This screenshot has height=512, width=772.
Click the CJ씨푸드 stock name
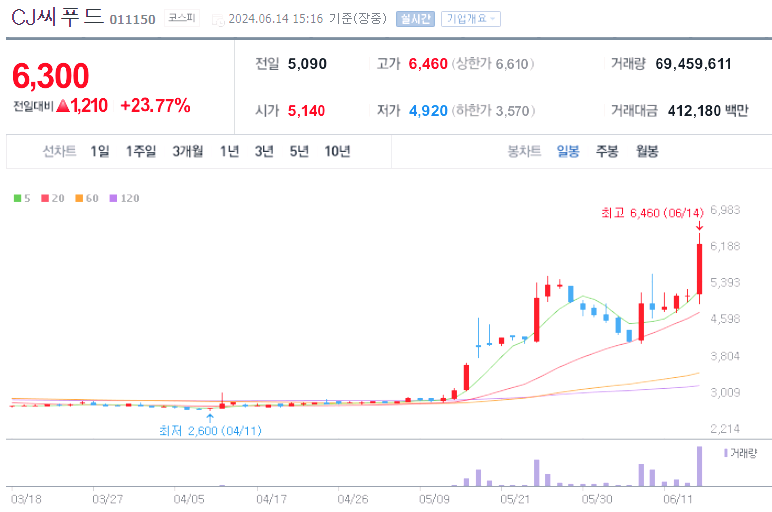tap(57, 17)
